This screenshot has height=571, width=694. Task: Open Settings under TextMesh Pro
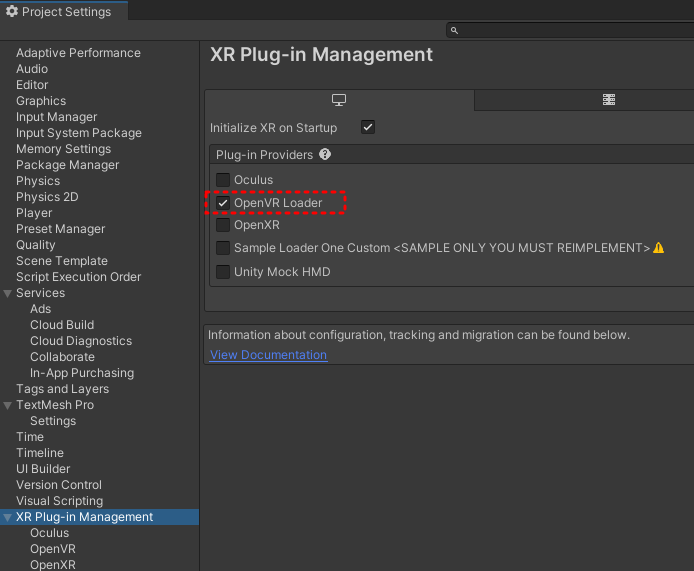coord(53,421)
